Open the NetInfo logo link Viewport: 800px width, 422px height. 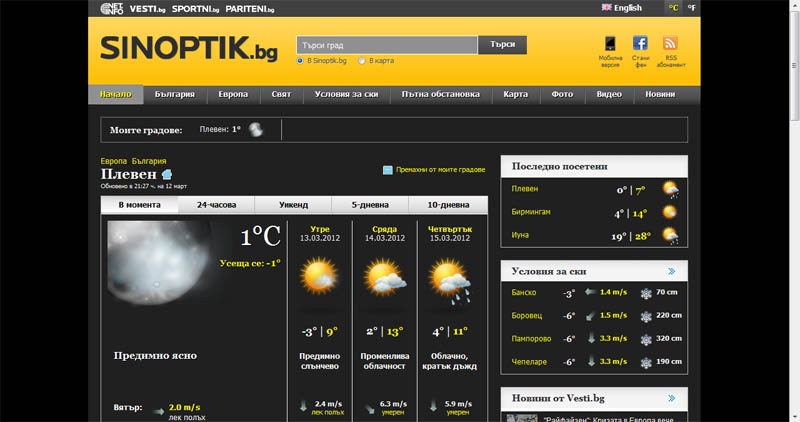(112, 8)
